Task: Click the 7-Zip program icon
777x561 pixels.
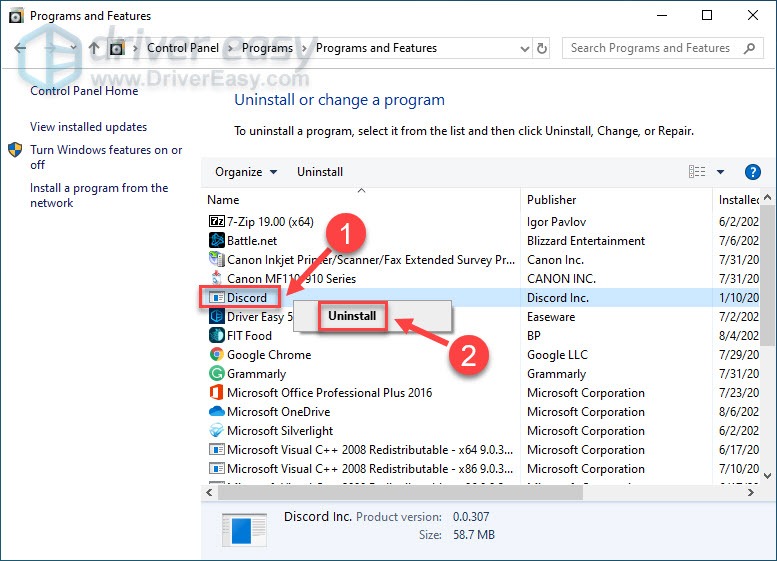Action: [x=217, y=221]
